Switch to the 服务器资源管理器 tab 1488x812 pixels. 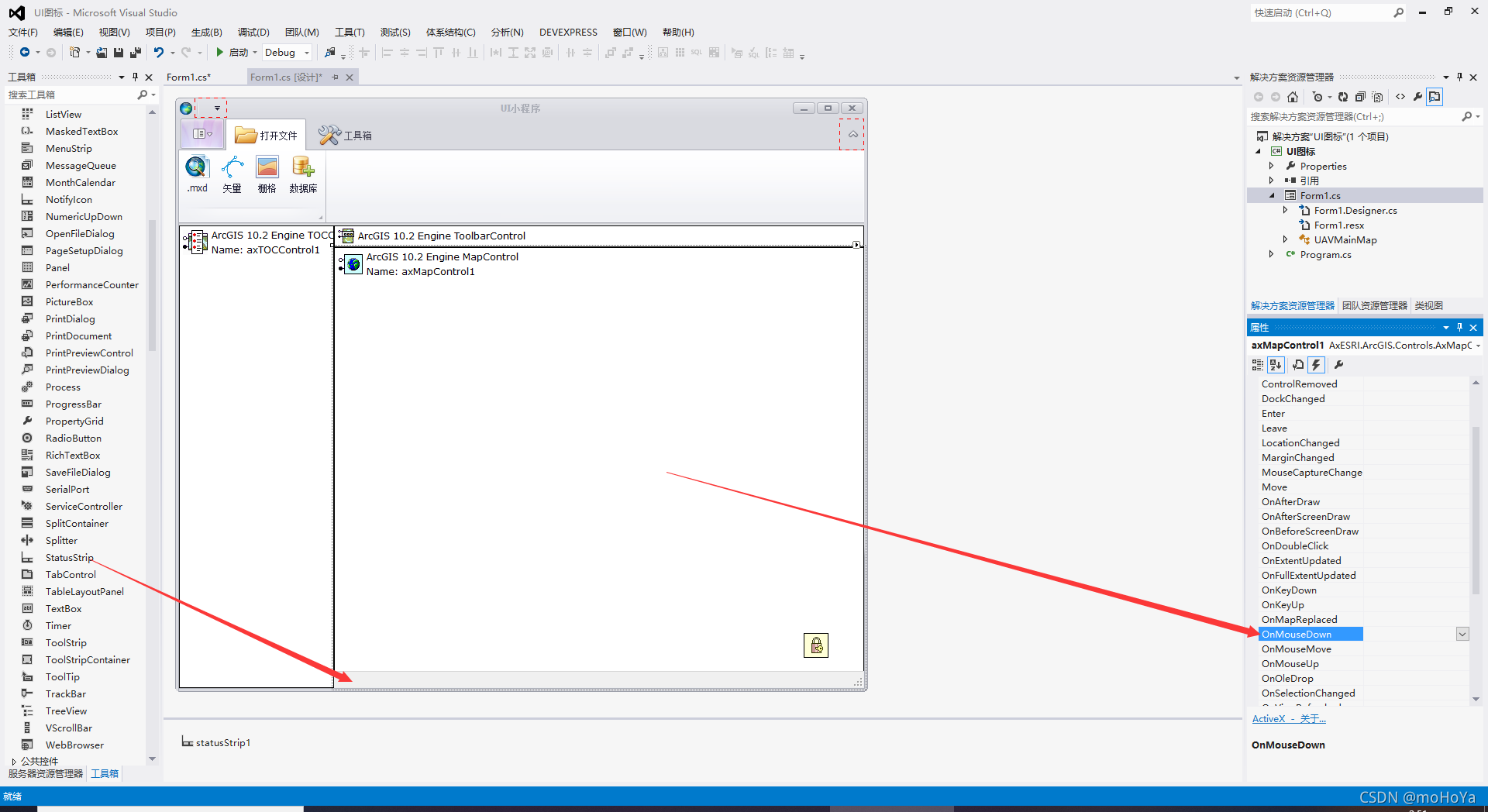[x=46, y=773]
